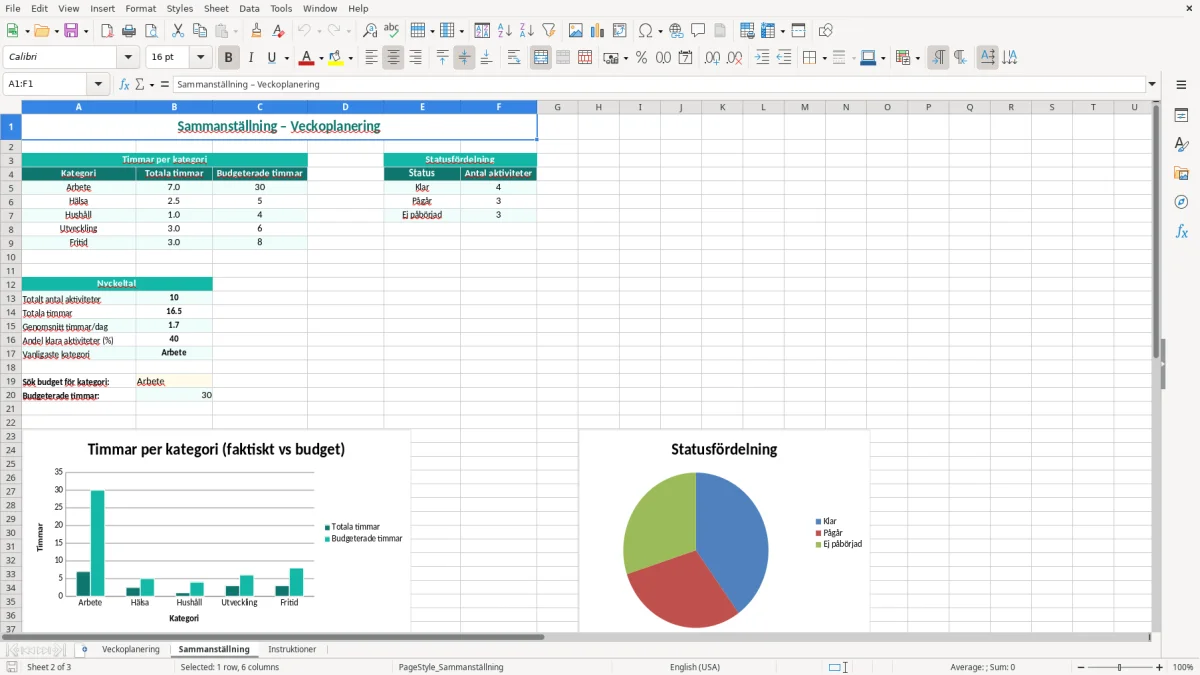Click the AutoFilter funnel icon
The width and height of the screenshot is (1200, 675).
[x=549, y=31]
